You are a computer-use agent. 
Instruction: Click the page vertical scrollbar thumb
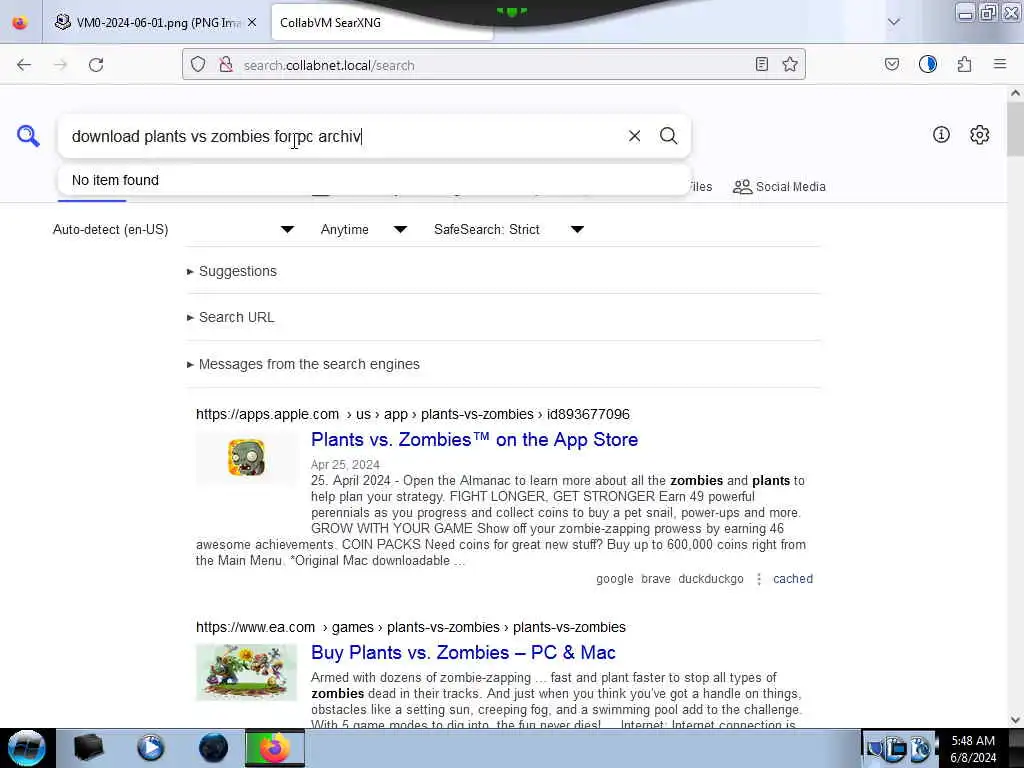(1015, 129)
